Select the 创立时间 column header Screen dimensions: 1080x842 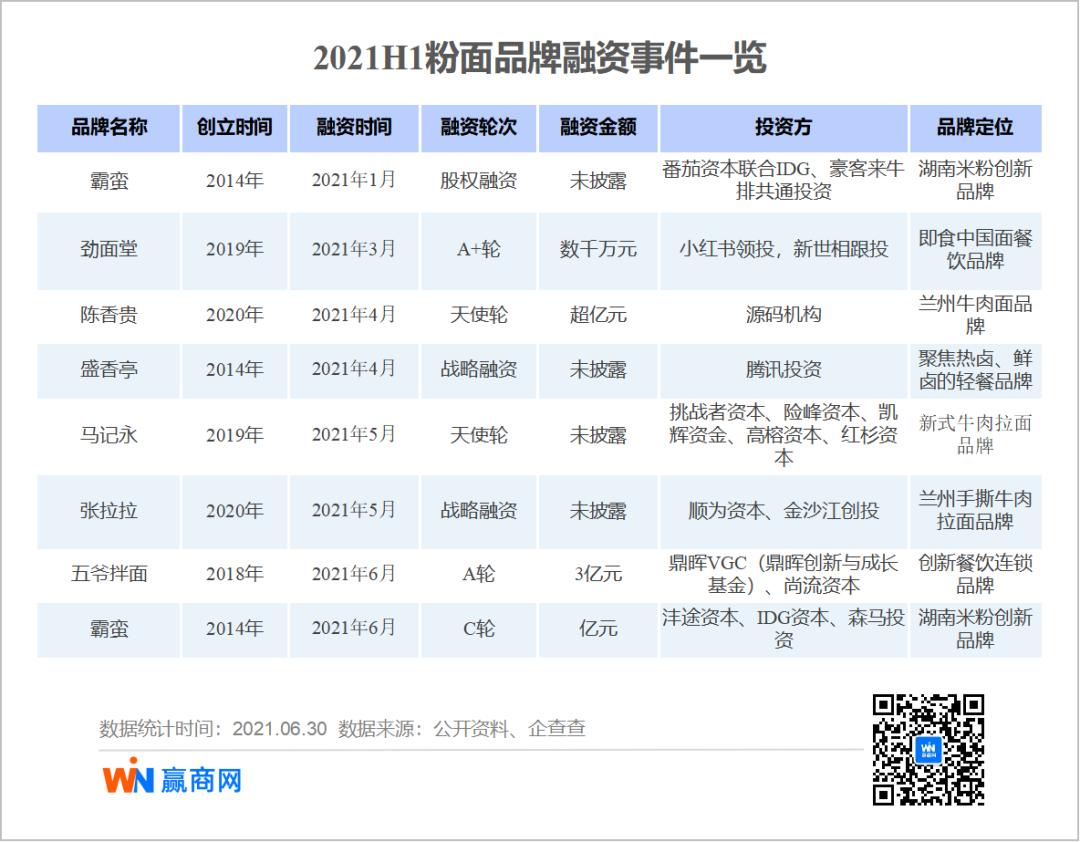pyautogui.click(x=236, y=128)
